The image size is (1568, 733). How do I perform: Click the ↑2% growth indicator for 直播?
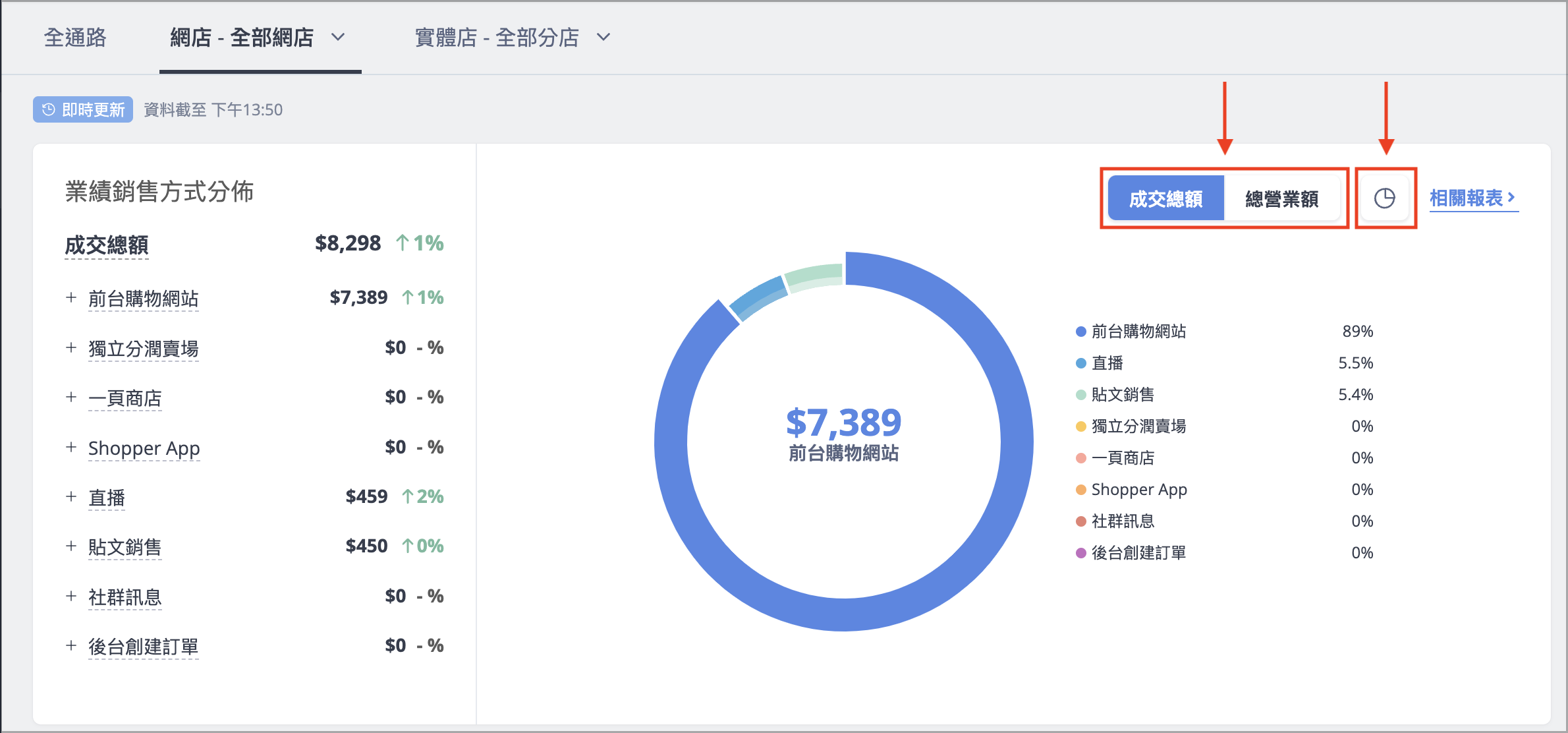tap(423, 496)
